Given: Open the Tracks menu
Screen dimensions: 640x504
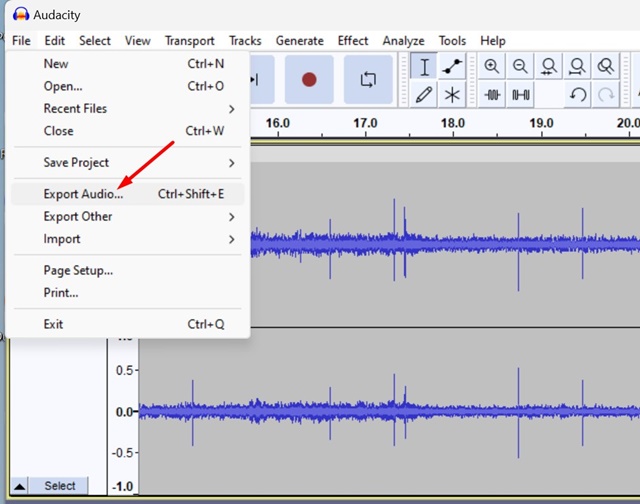Looking at the screenshot, I should (245, 41).
